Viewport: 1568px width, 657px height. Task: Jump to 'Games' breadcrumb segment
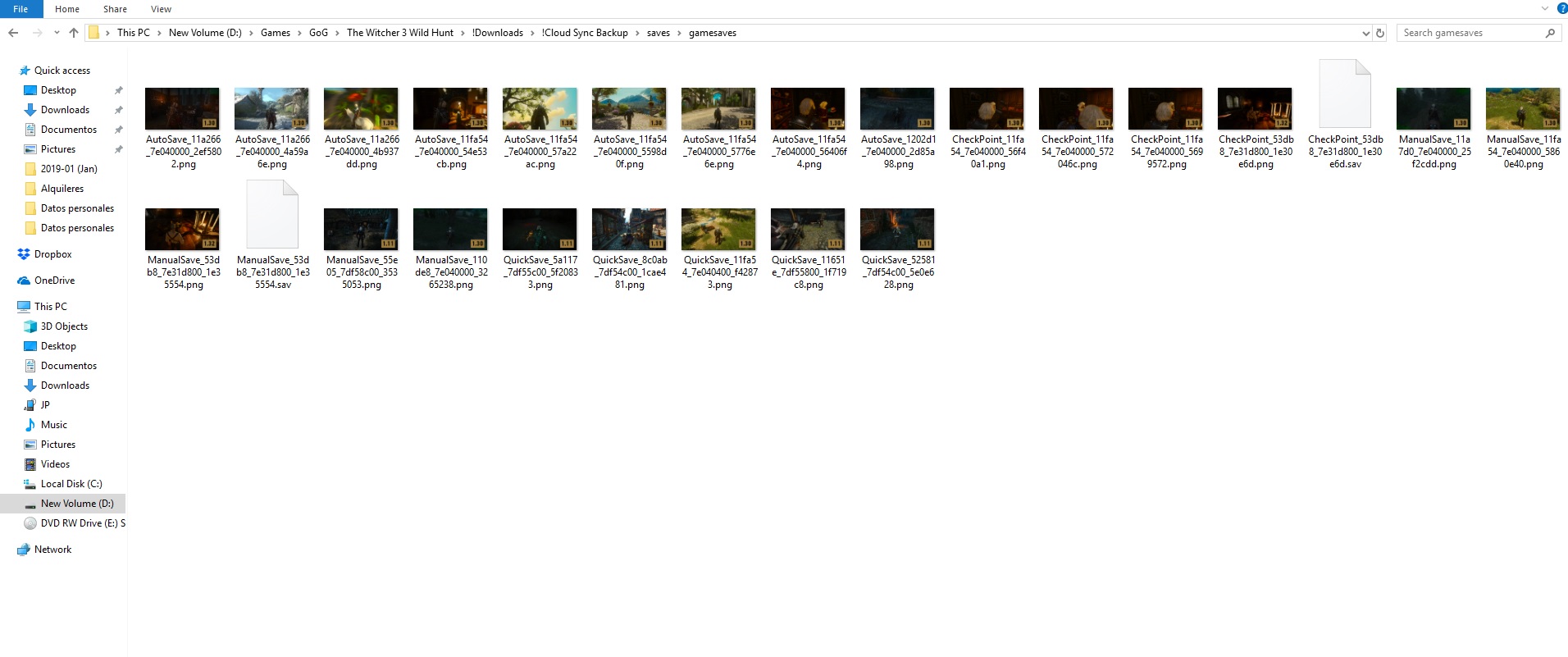click(276, 33)
